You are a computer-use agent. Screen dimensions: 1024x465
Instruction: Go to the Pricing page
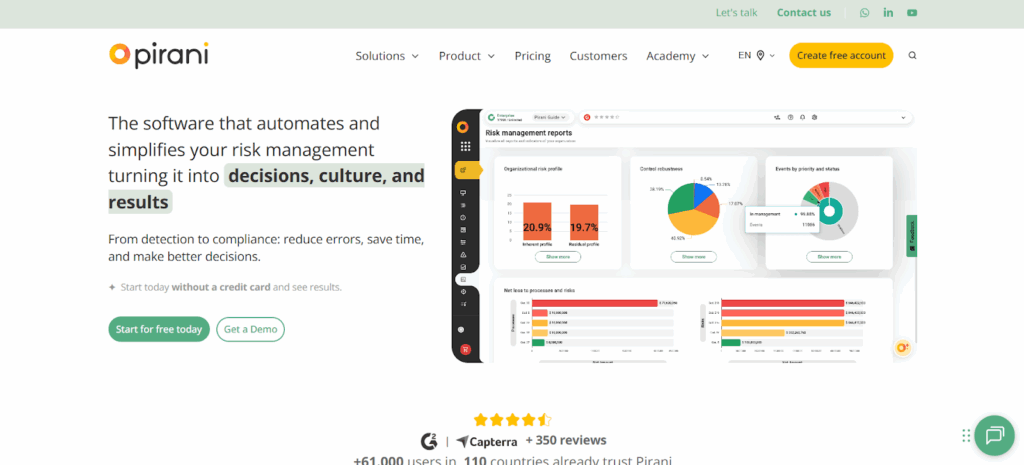[532, 56]
